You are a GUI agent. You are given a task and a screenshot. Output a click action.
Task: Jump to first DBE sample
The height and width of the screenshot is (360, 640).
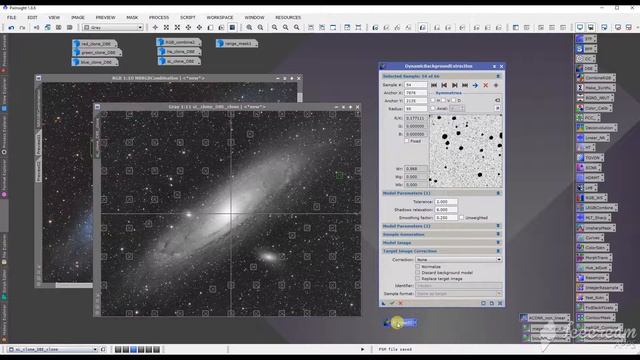point(434,85)
